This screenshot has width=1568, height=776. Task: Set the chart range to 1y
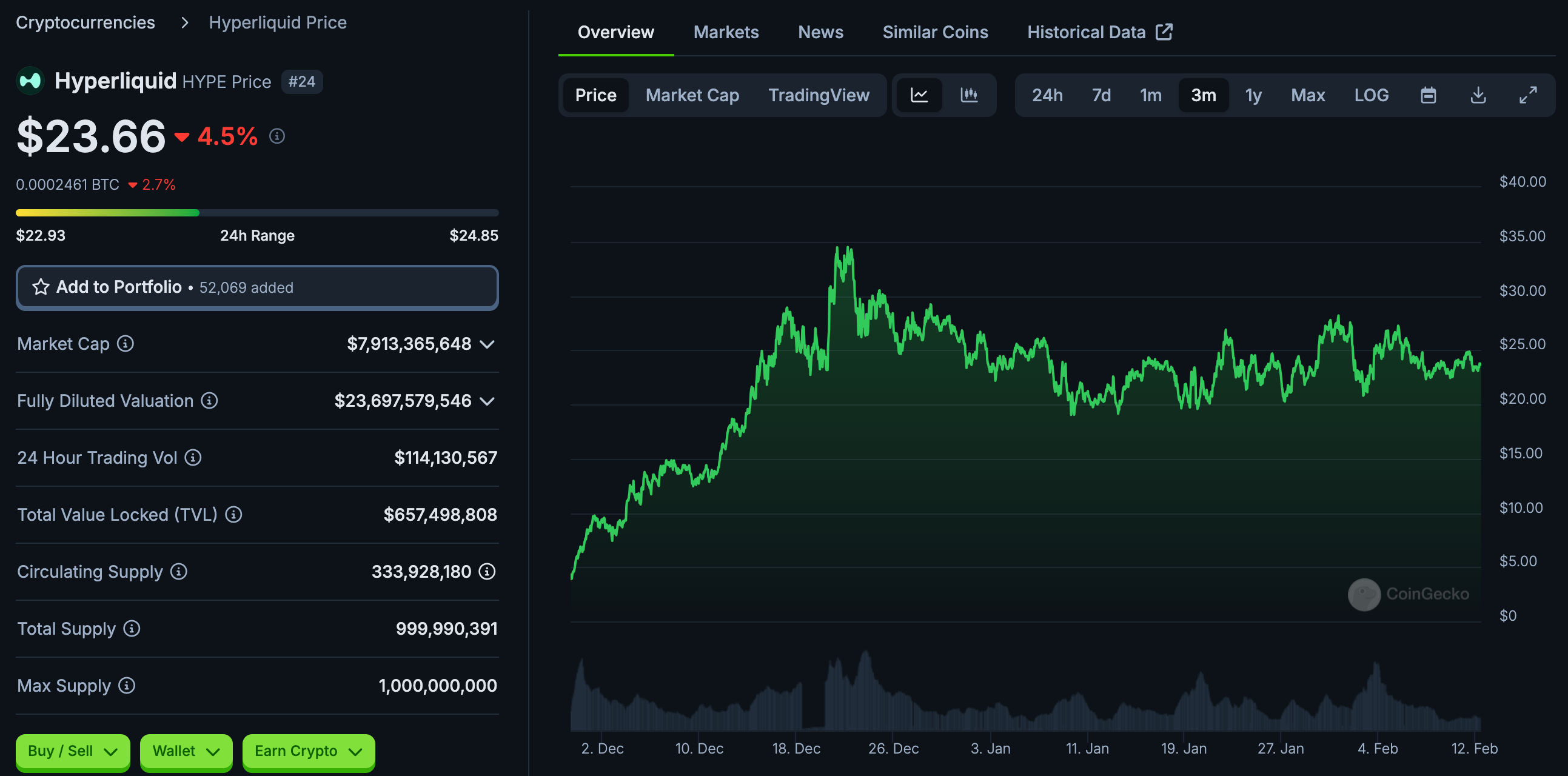(1253, 95)
